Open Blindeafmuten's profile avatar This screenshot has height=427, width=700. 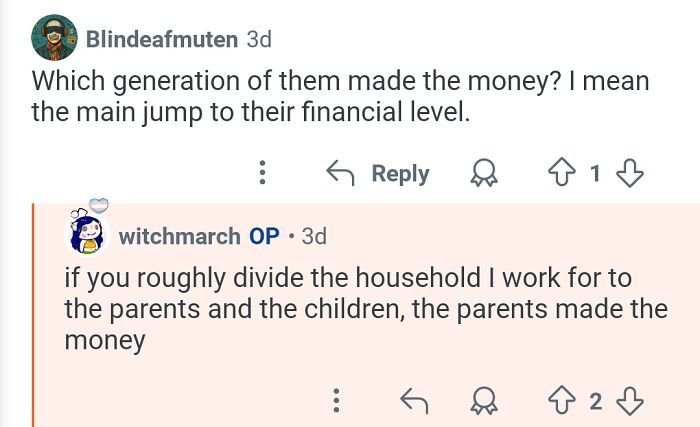[54, 38]
